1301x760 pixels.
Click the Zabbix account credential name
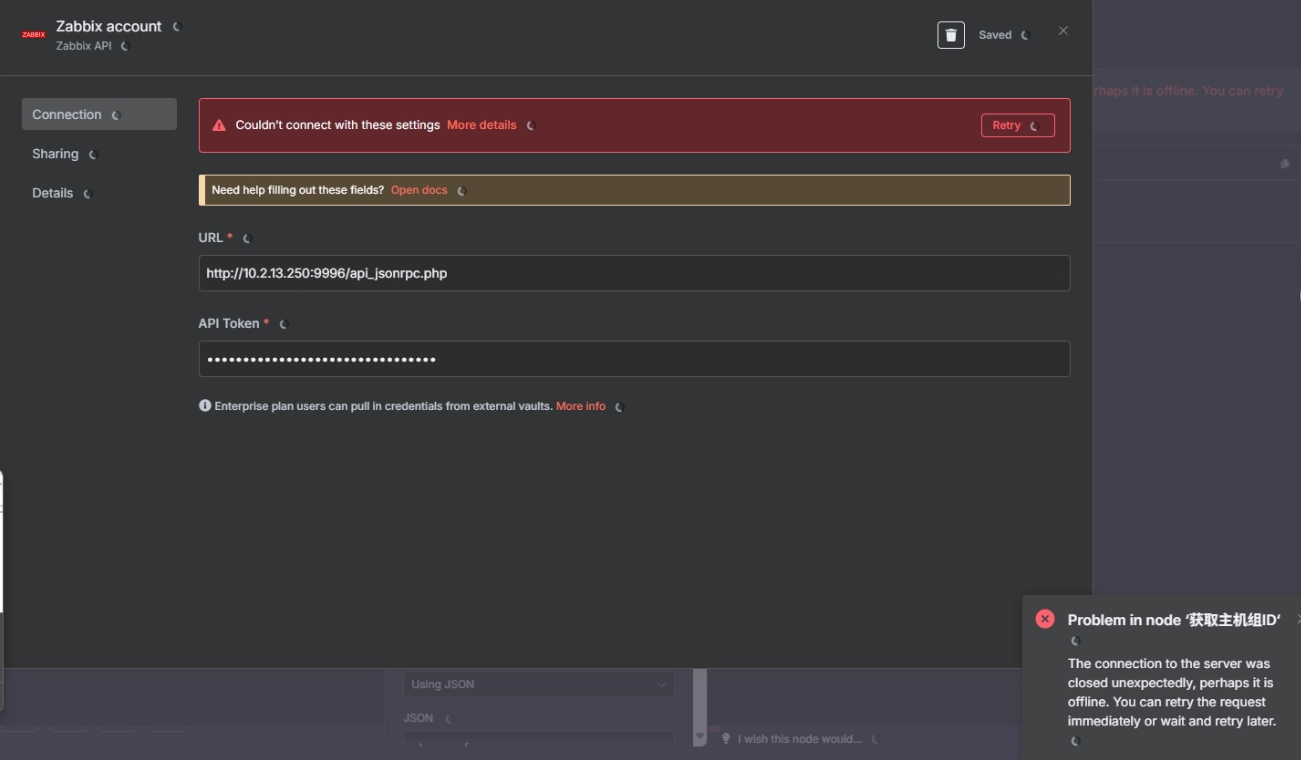click(x=109, y=26)
